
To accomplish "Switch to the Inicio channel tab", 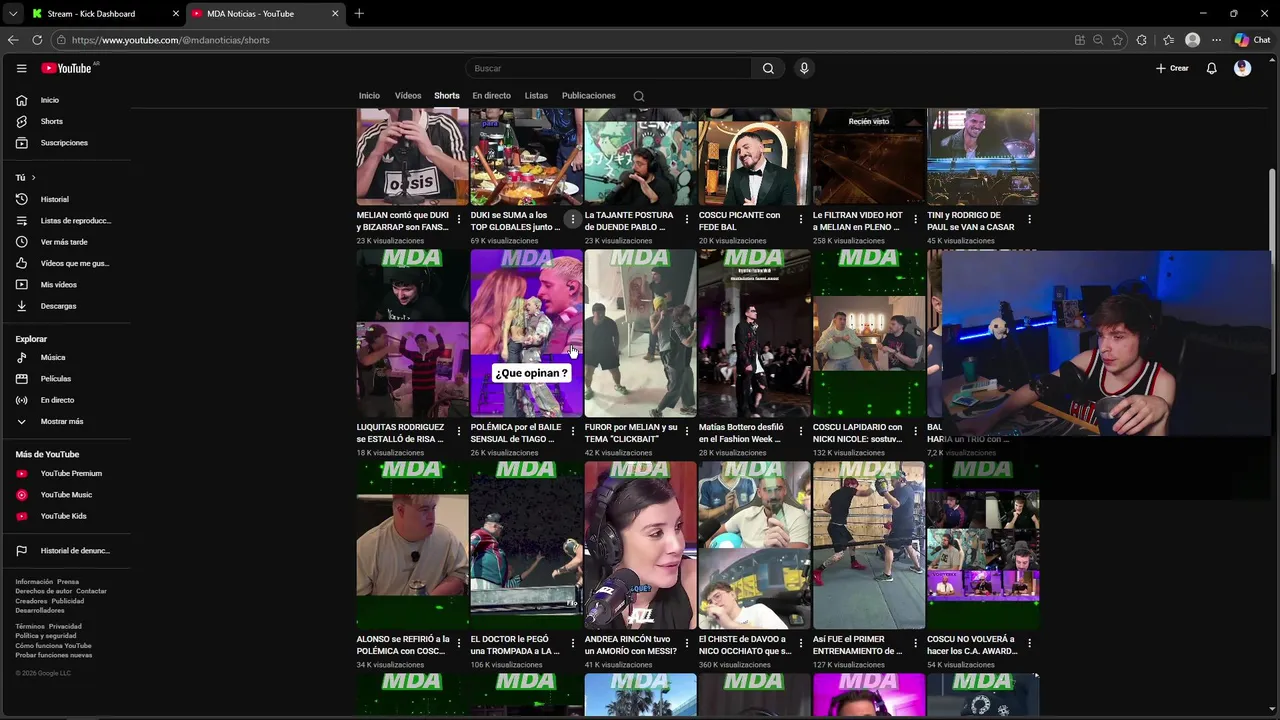I will pyautogui.click(x=369, y=96).
